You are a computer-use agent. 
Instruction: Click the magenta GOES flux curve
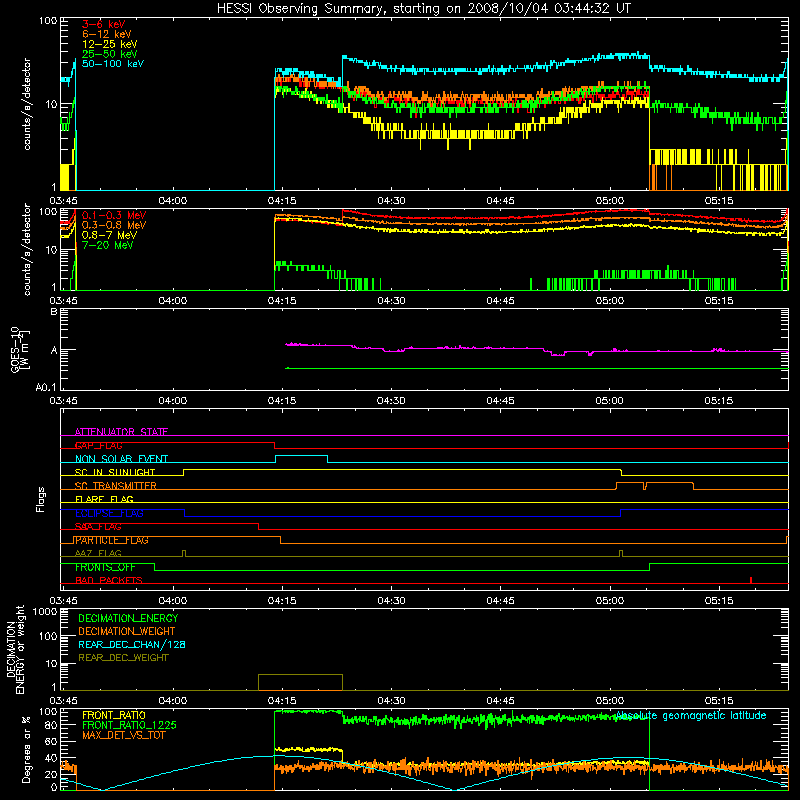point(536,348)
